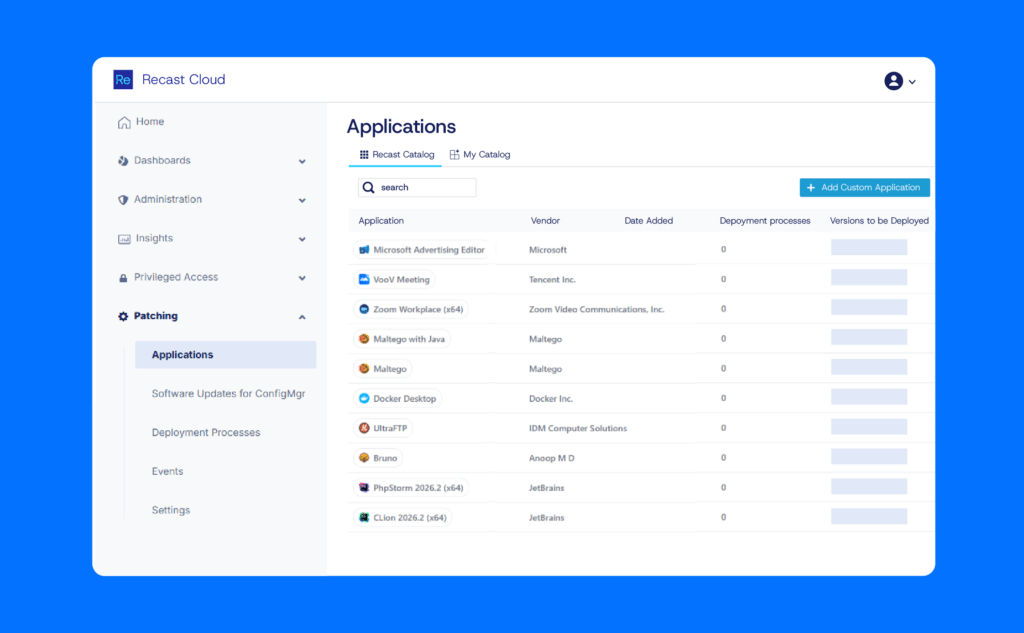This screenshot has width=1024, height=633.
Task: Open Deployment Processes in sidebar
Action: [206, 432]
